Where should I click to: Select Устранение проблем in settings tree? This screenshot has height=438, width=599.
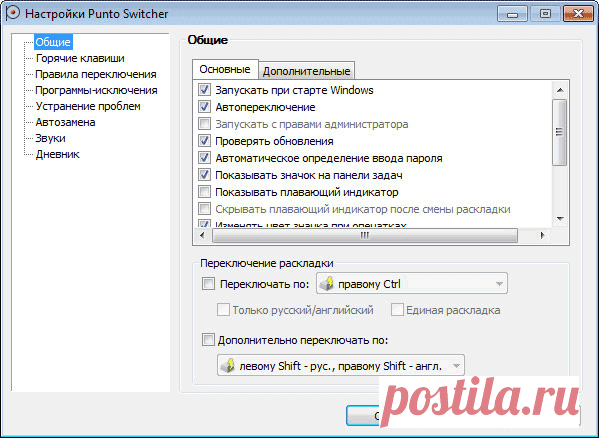(x=88, y=107)
